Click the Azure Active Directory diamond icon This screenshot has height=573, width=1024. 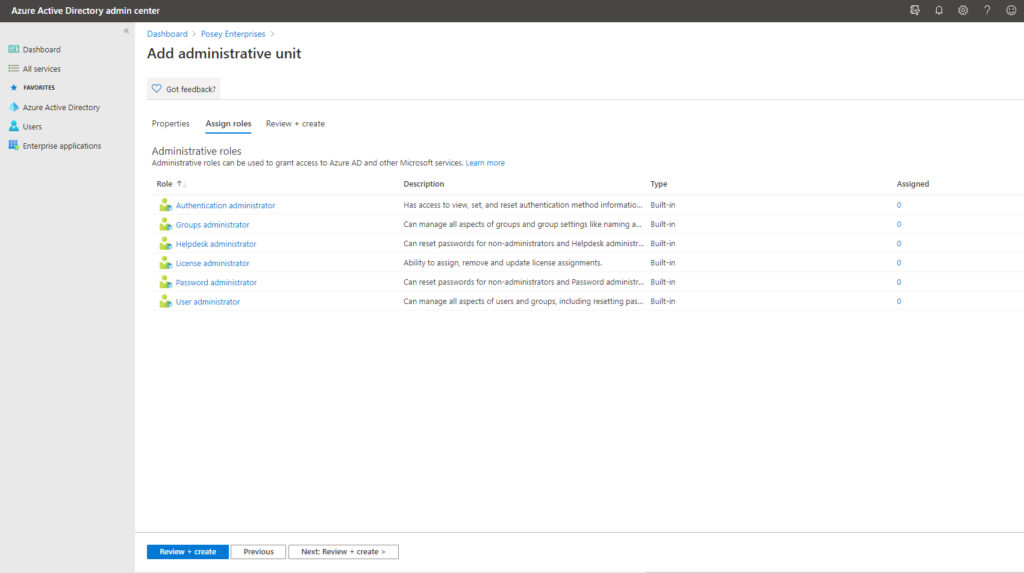(x=14, y=106)
